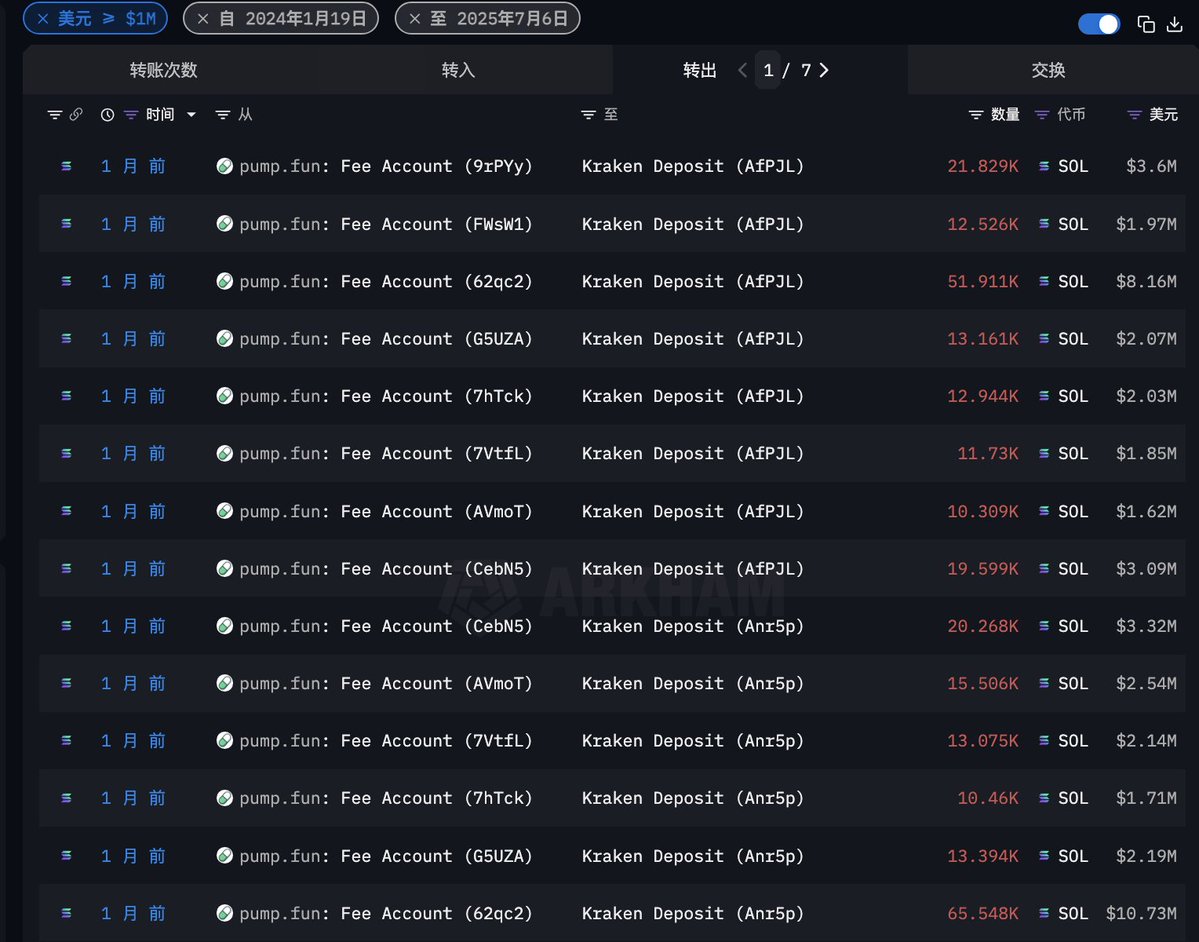Click the clock icon next to 时间
The height and width of the screenshot is (942, 1199).
click(107, 115)
